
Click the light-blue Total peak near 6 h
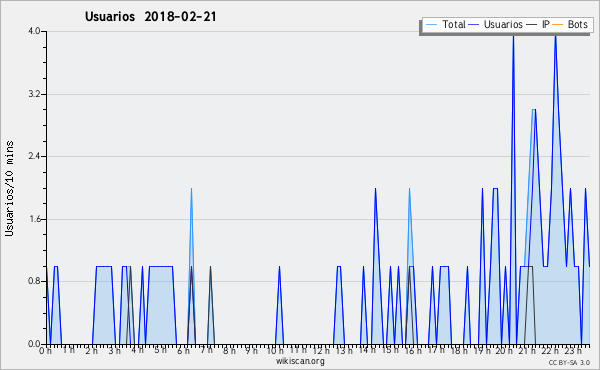click(191, 190)
